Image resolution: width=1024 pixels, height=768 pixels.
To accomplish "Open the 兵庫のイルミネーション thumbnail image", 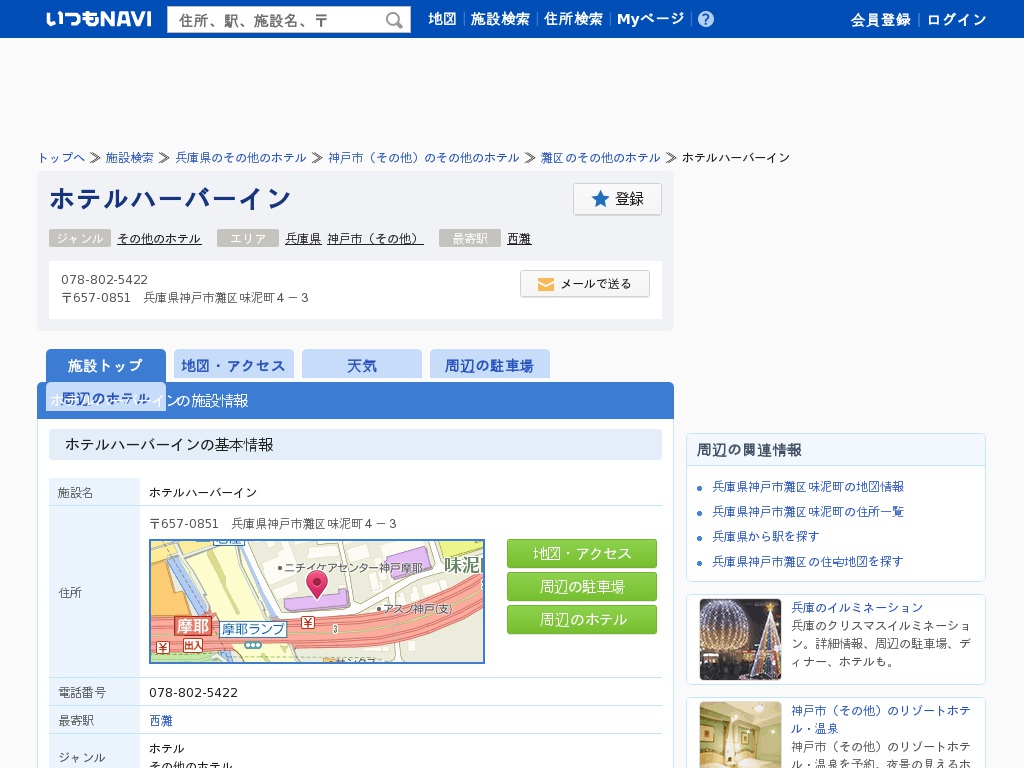I will tap(740, 639).
